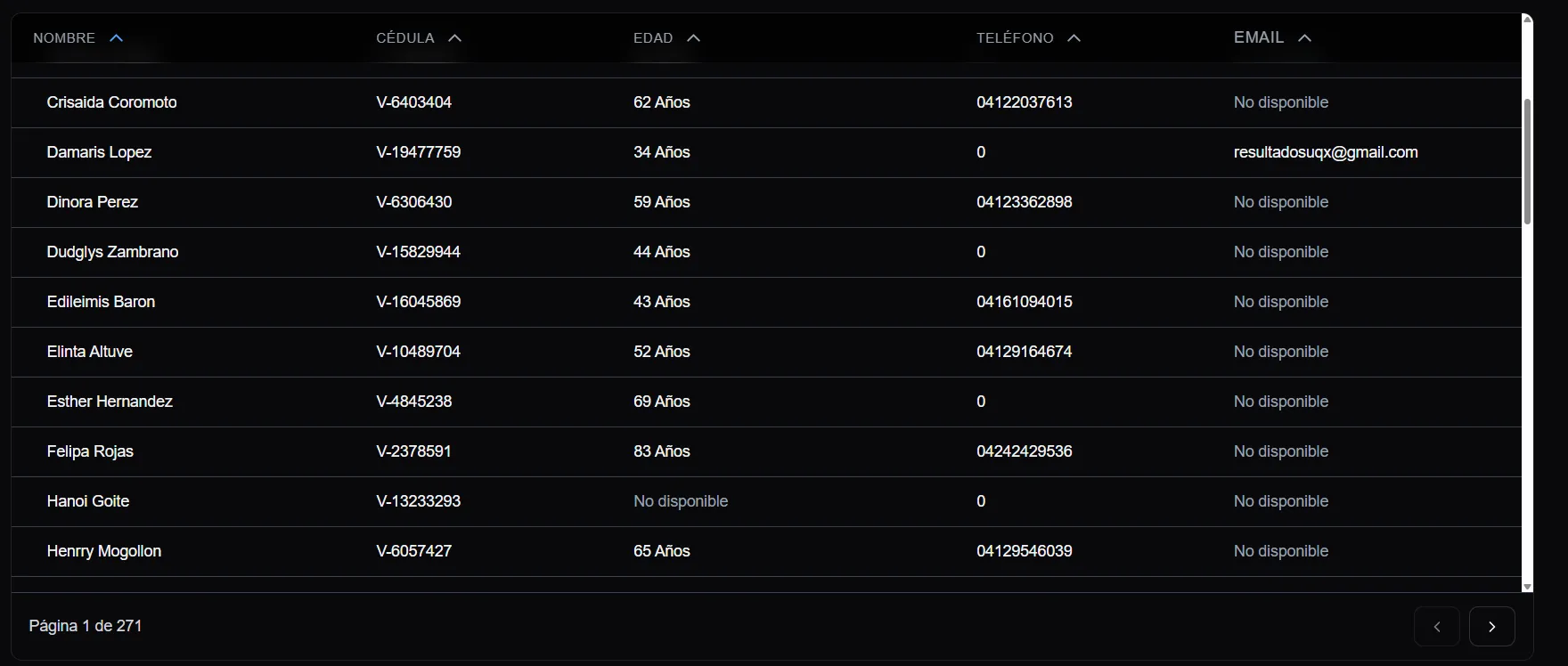1568x666 pixels.
Task: Go to the next page
Action: 1491,626
